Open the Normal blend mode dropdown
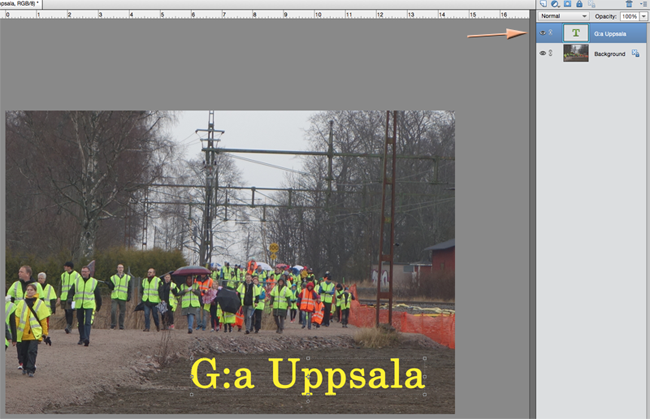Screen dimensions: 650x419 (563, 16)
